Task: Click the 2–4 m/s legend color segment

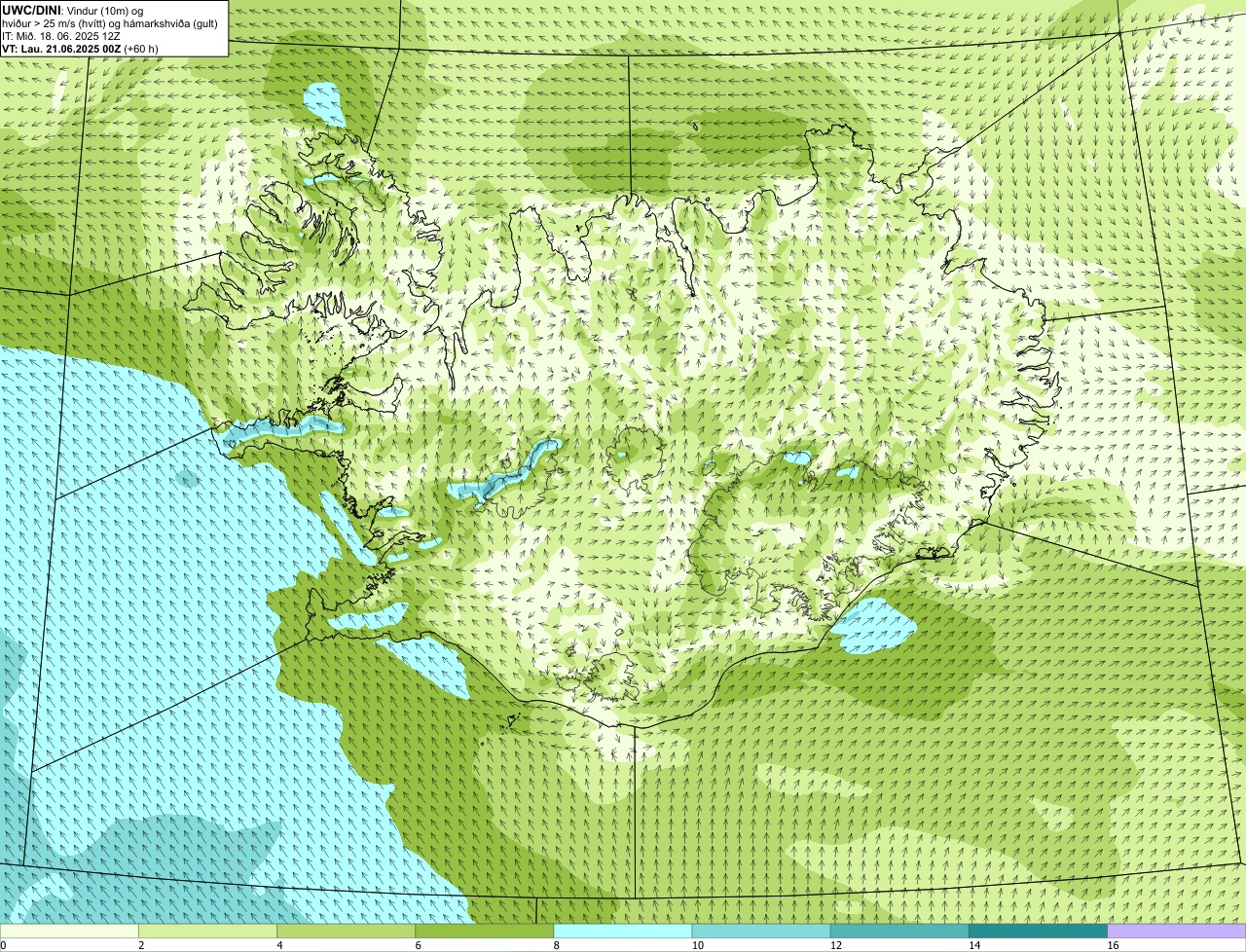Action: [x=208, y=932]
